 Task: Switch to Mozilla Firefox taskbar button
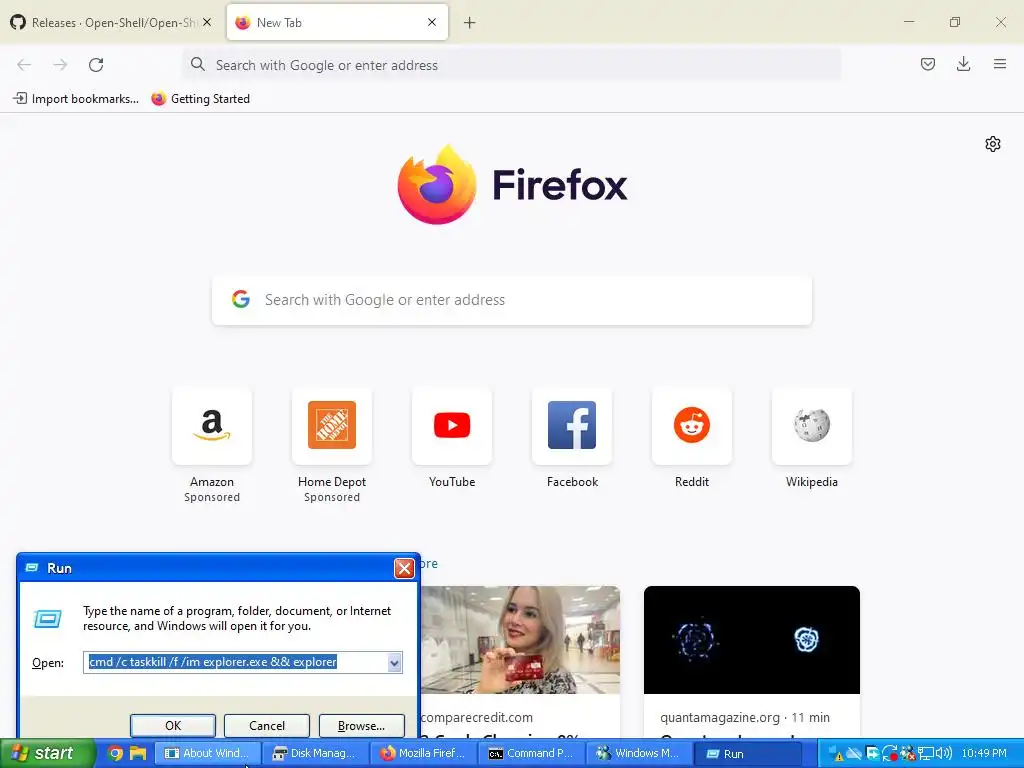(423, 753)
